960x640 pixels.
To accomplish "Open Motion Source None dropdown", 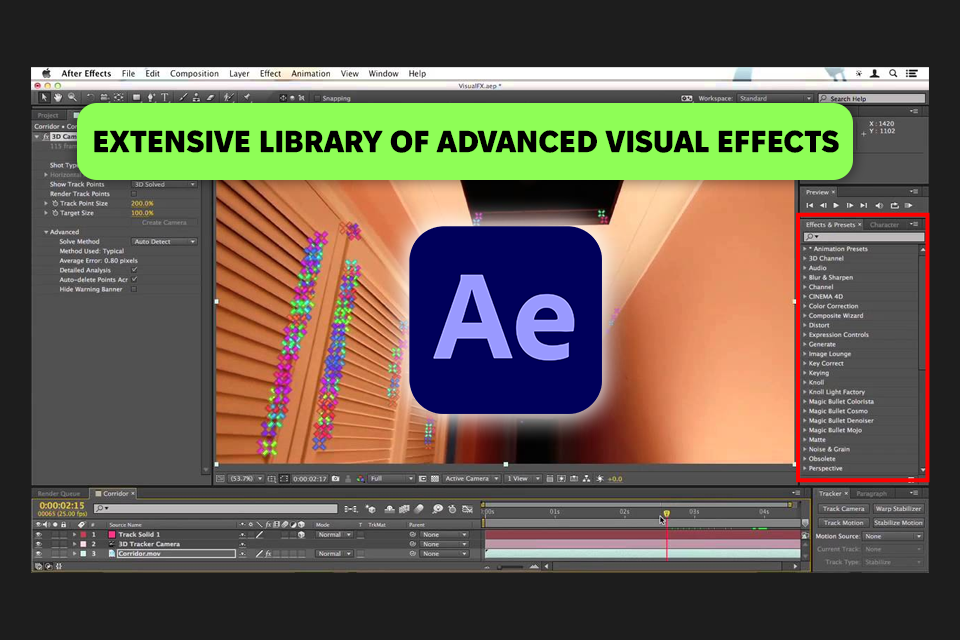I will [893, 536].
